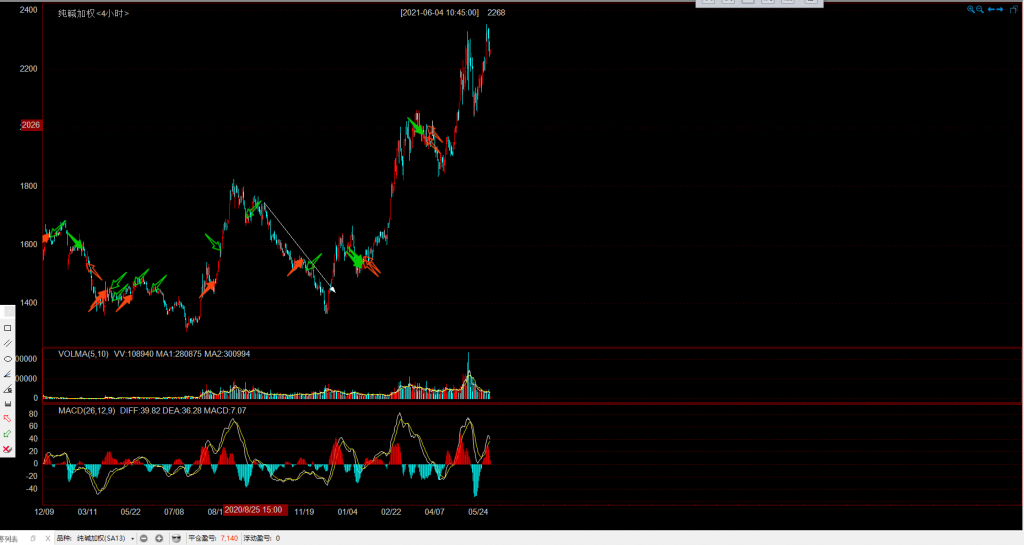Screen dimensions: 1024x545
Task: Choose the red up-arrow marker tool
Action: pyautogui.click(x=8, y=418)
